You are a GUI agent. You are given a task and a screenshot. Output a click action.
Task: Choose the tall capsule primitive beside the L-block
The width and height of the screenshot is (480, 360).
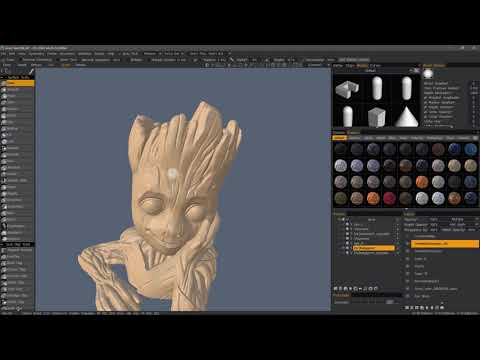point(377,88)
